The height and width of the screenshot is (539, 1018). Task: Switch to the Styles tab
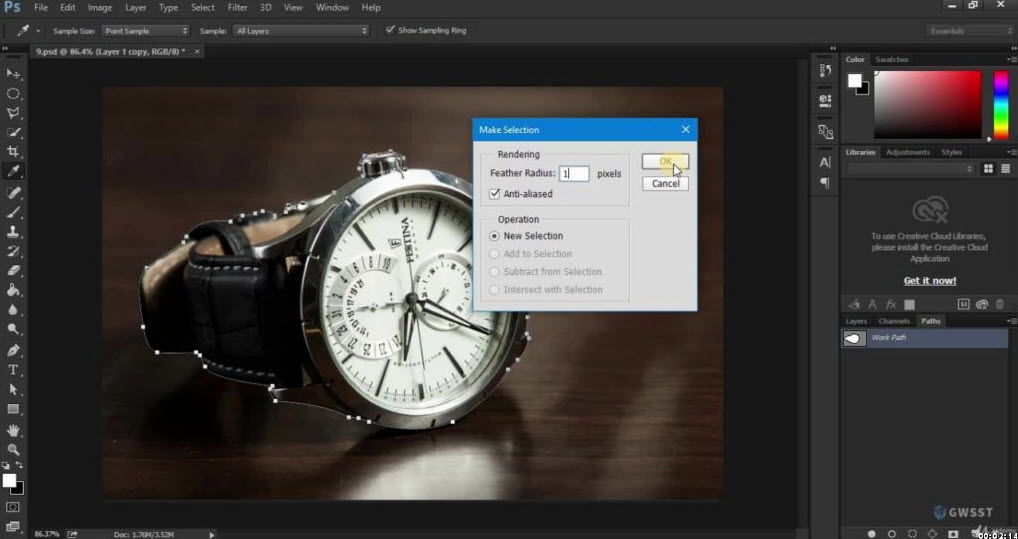[x=952, y=152]
